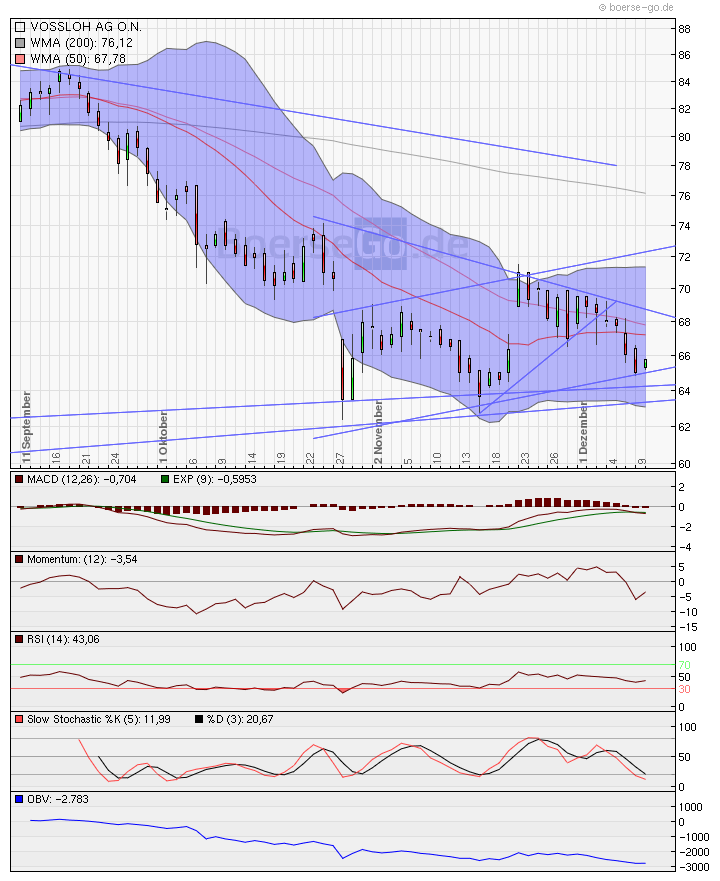Click the 88 price axis value
The image size is (720, 881).
coord(684,29)
